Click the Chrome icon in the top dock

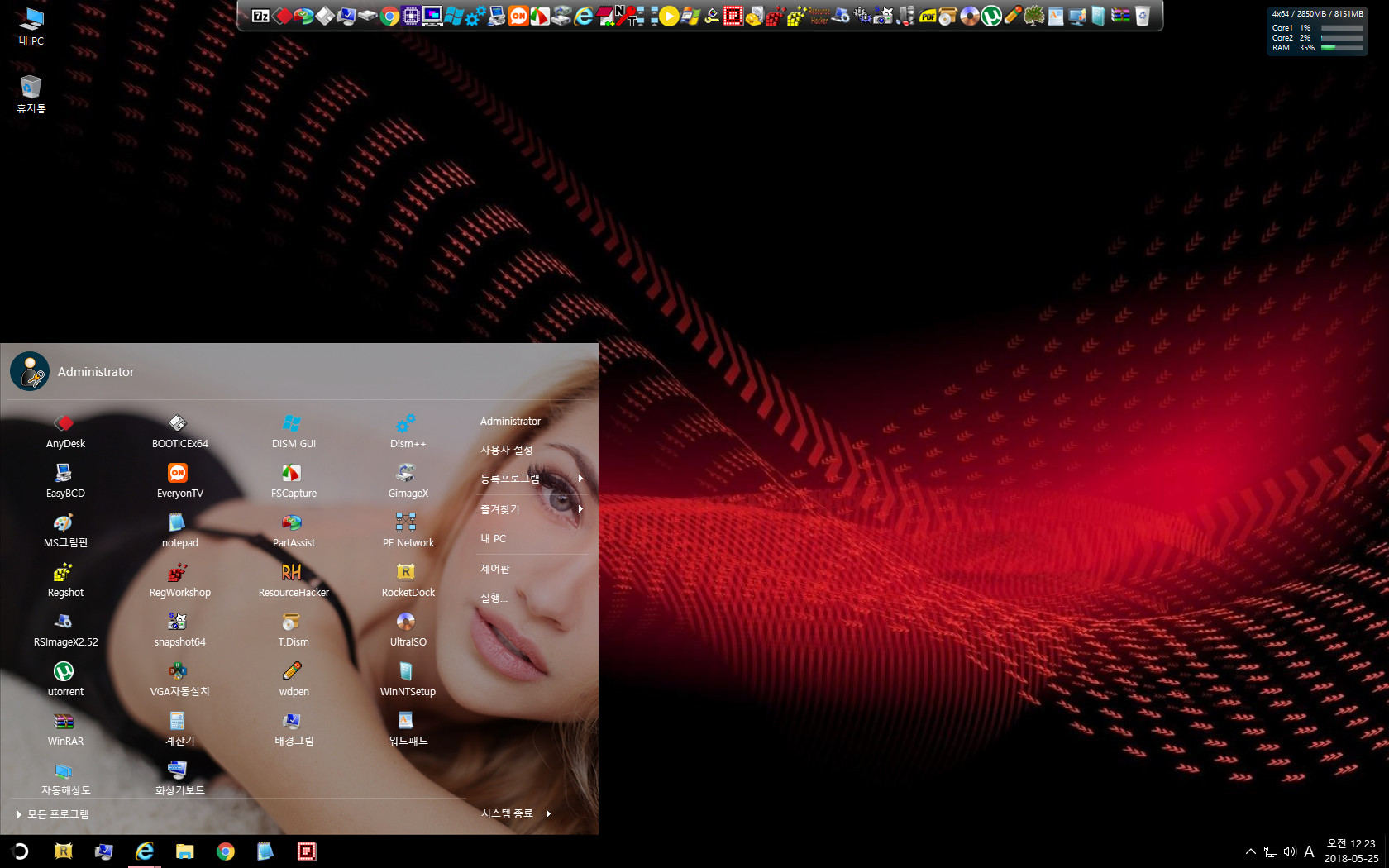coord(389,16)
